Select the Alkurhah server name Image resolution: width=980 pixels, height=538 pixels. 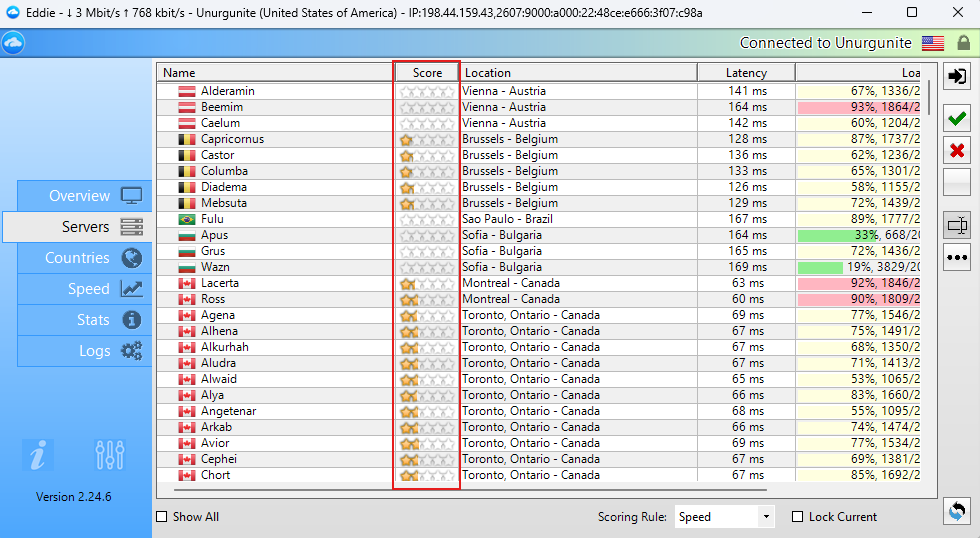[x=225, y=347]
